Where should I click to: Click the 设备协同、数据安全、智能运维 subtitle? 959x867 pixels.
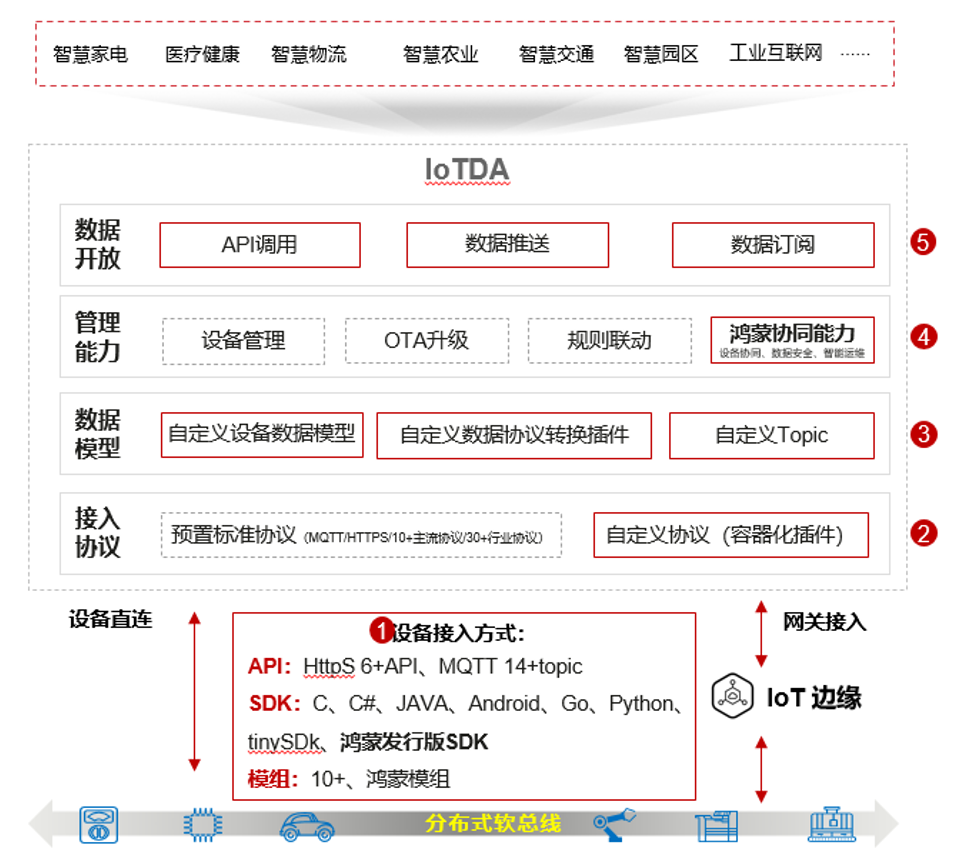[x=792, y=353]
